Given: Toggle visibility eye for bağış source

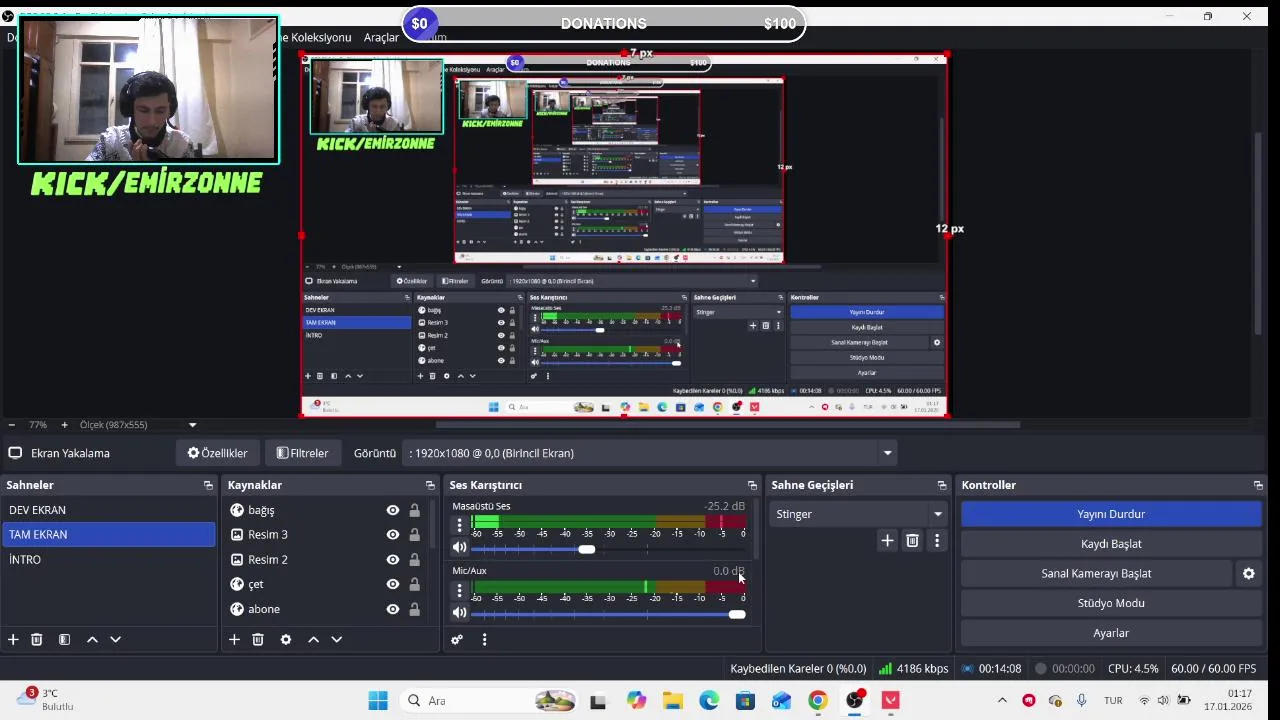Looking at the screenshot, I should (393, 510).
